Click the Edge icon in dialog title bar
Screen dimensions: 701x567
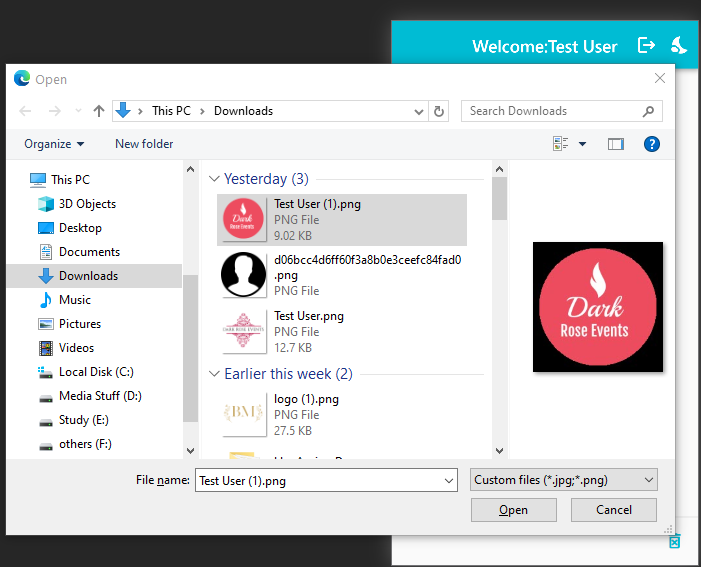point(21,78)
